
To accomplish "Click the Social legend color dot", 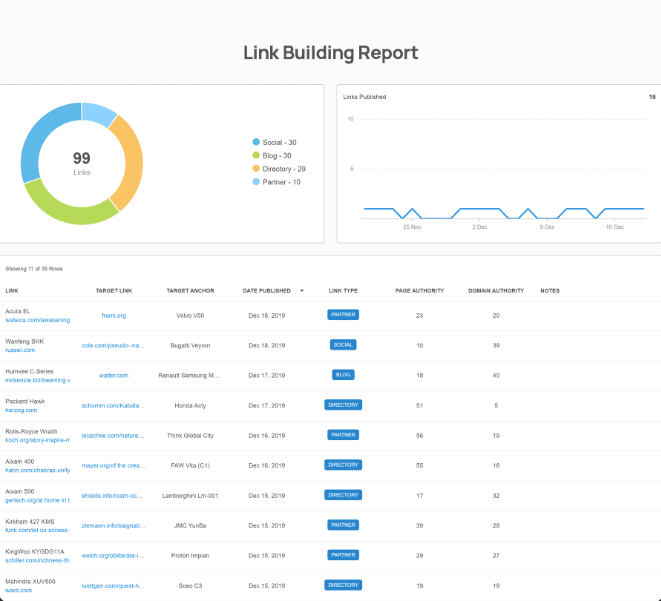I will [x=256, y=142].
